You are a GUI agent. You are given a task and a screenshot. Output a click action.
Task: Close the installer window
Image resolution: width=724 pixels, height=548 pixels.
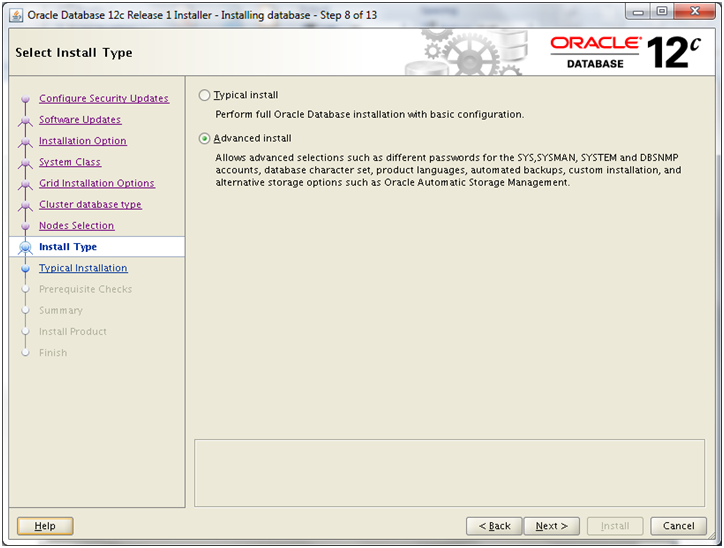694,12
